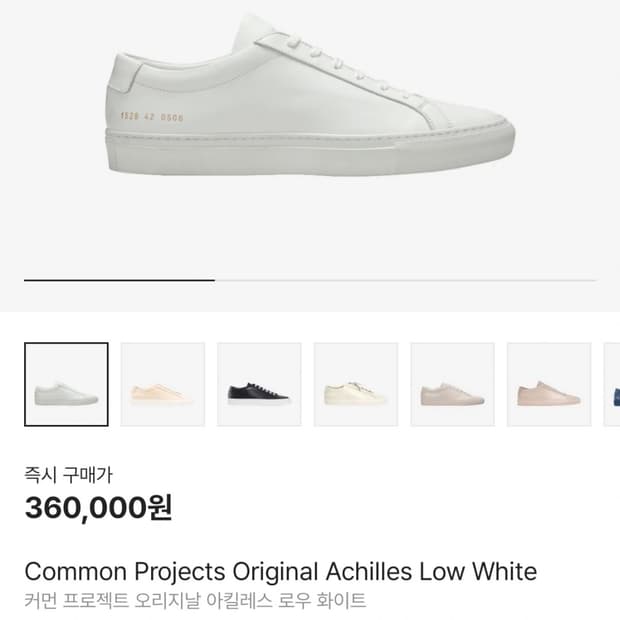Click the dark filled part of image progress bar
620x620 pixels.
click(x=119, y=281)
